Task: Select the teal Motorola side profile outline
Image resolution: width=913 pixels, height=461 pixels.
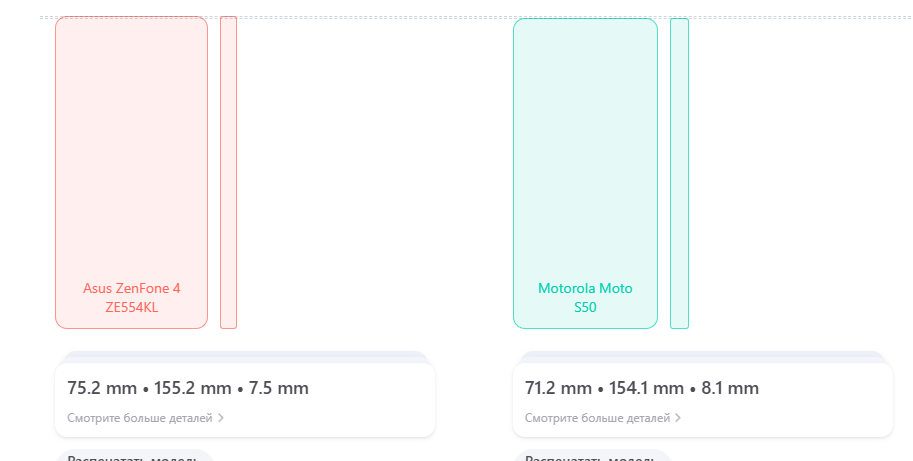Action: [679, 172]
